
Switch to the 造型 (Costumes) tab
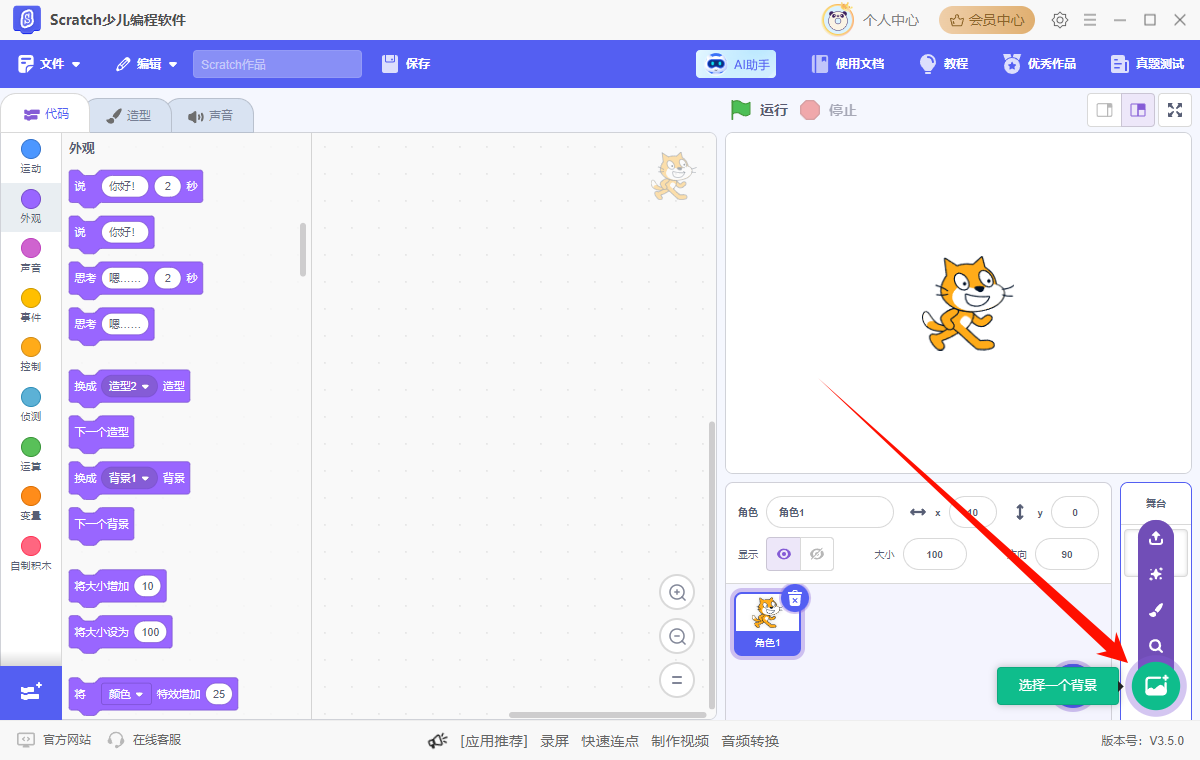[x=130, y=114]
